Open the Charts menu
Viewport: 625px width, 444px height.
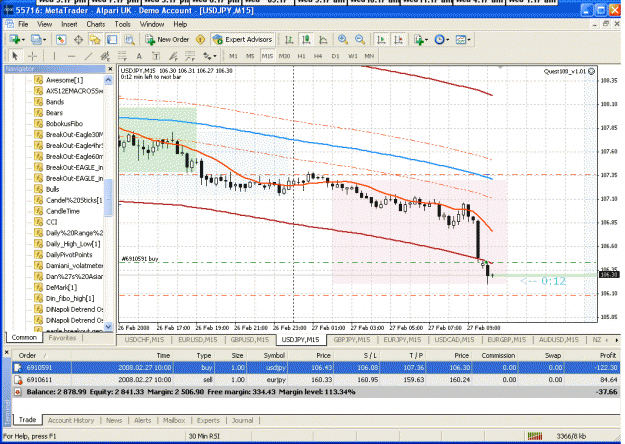point(96,24)
